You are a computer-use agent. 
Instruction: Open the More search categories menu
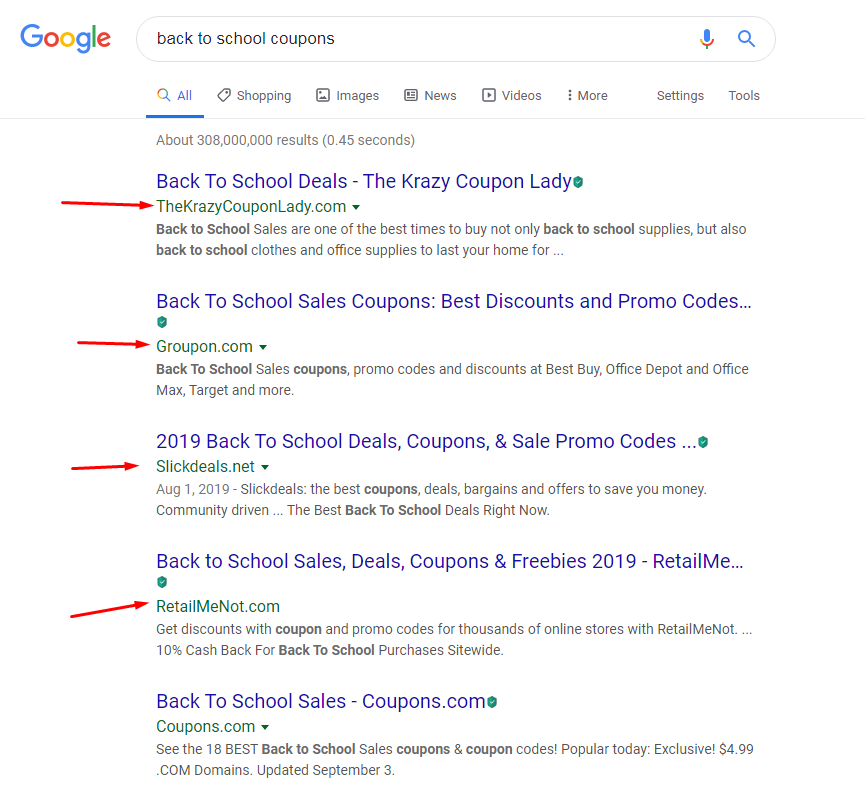pos(587,95)
